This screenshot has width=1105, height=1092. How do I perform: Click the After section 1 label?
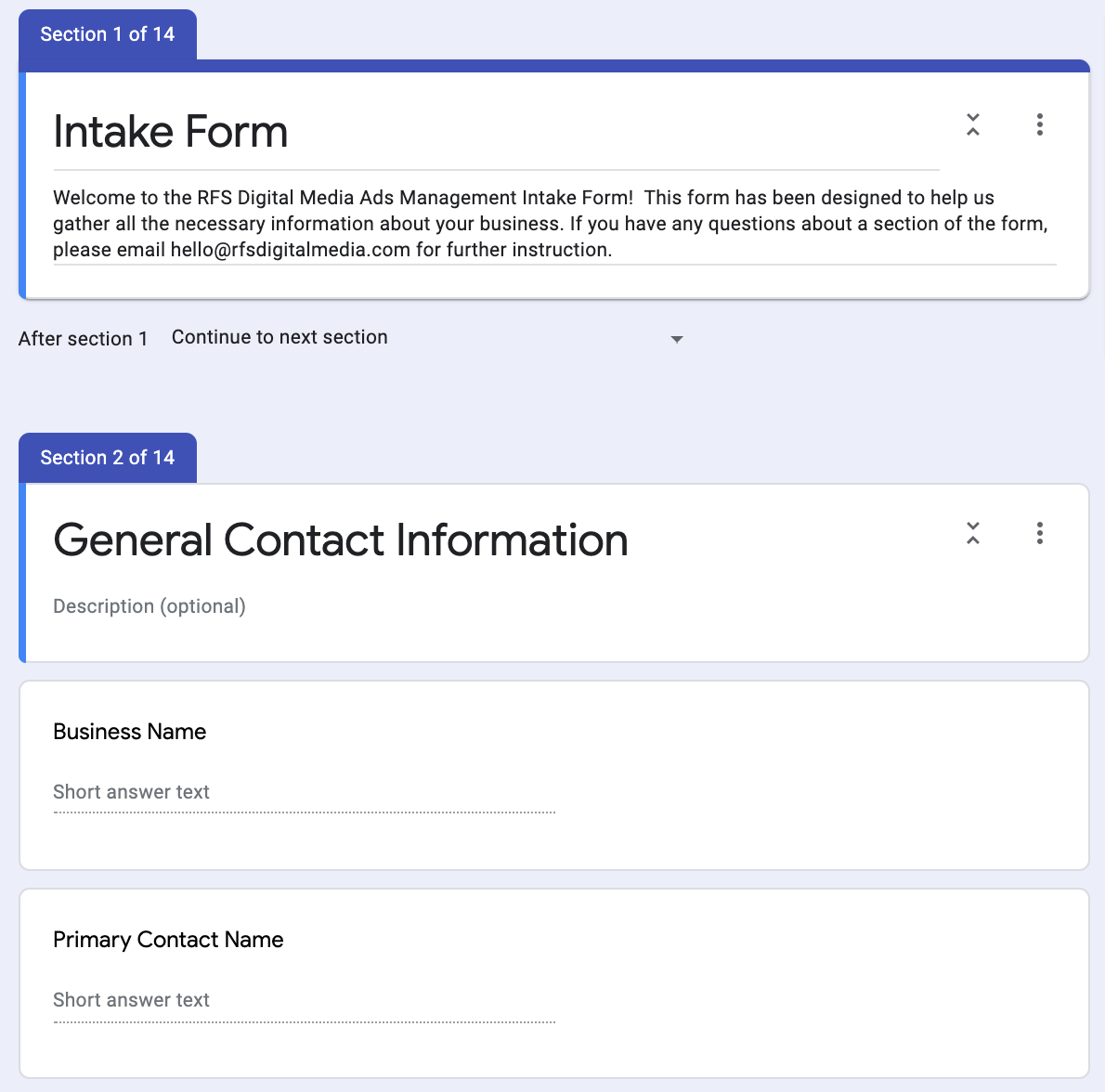point(84,339)
